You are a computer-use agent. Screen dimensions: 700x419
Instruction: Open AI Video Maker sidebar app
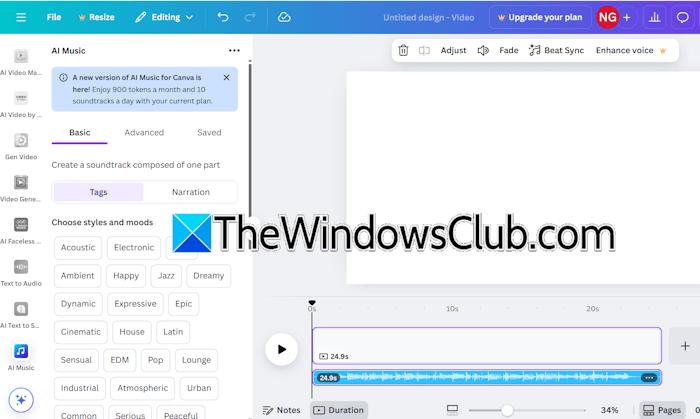click(x=21, y=62)
